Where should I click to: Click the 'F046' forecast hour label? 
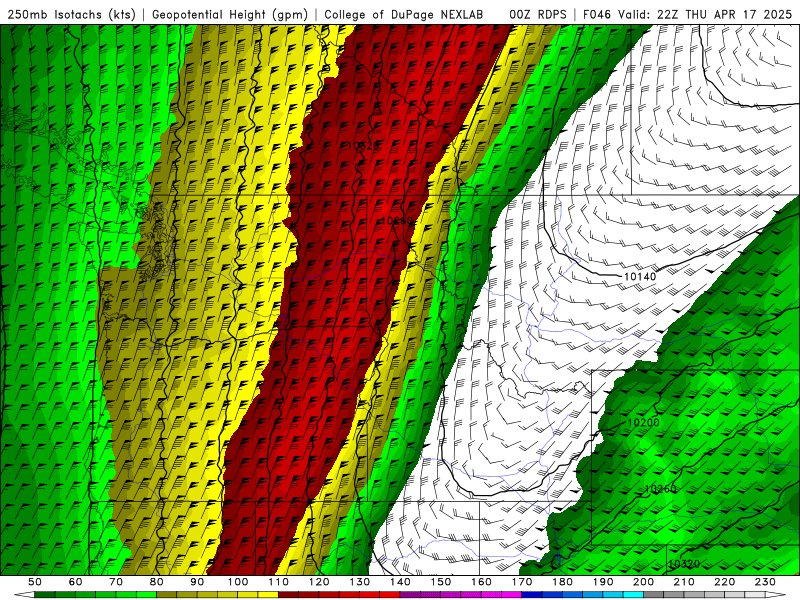click(596, 14)
